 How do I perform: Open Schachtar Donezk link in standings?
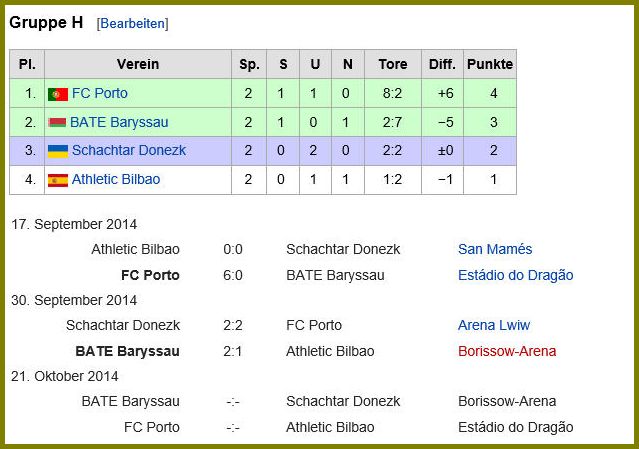(x=129, y=150)
